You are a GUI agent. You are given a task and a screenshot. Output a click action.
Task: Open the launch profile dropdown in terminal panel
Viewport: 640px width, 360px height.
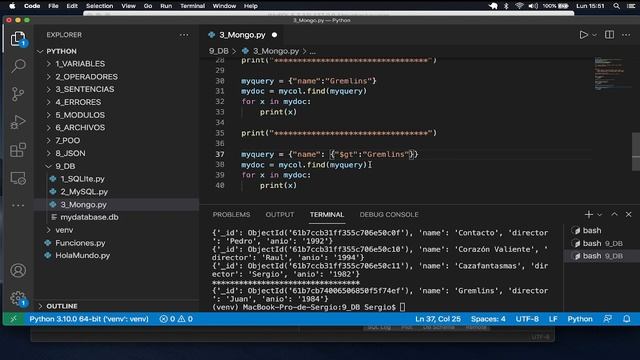pyautogui.click(x=599, y=215)
